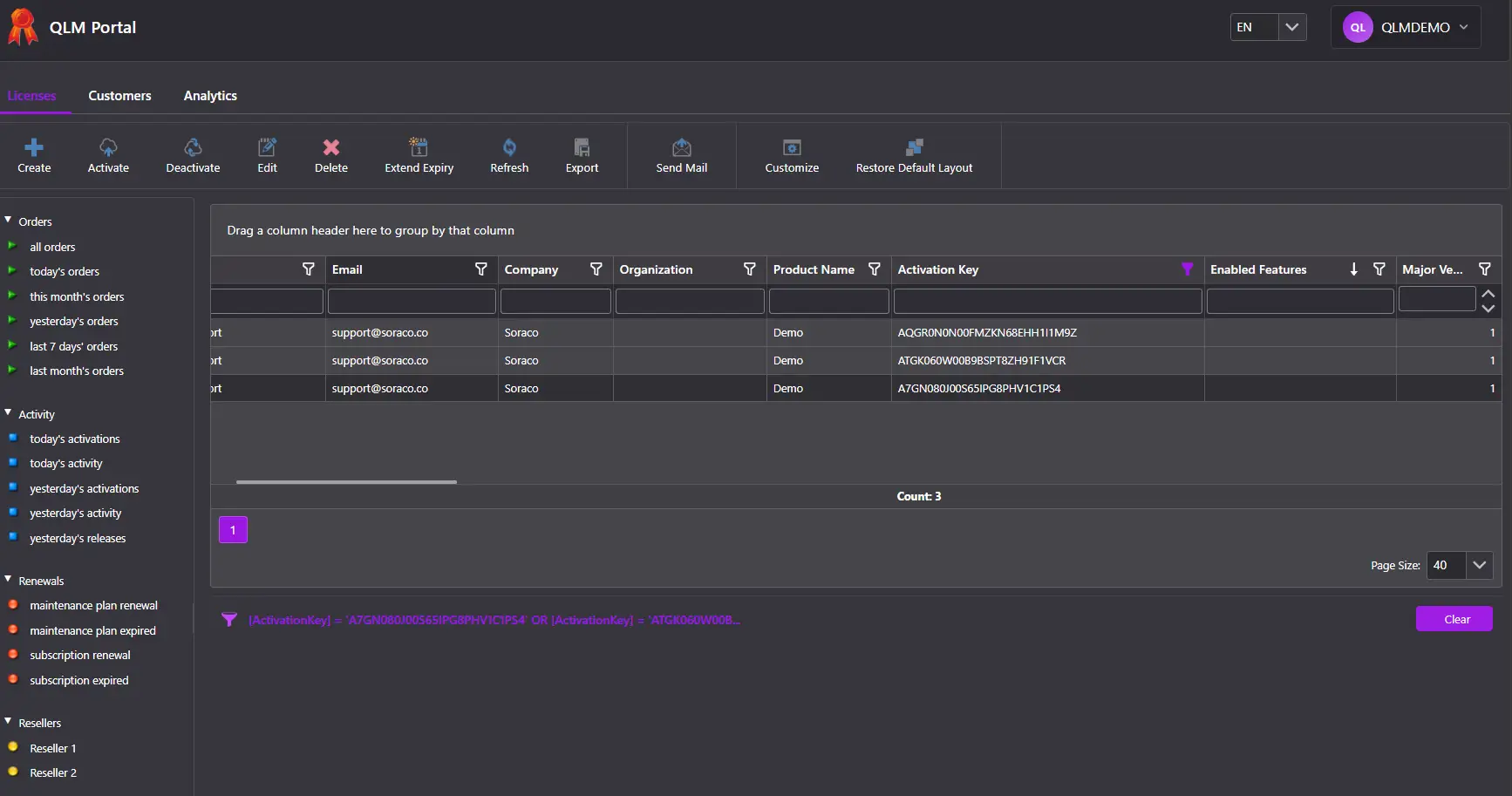
Task: Switch to the Analytics tab
Action: (210, 96)
